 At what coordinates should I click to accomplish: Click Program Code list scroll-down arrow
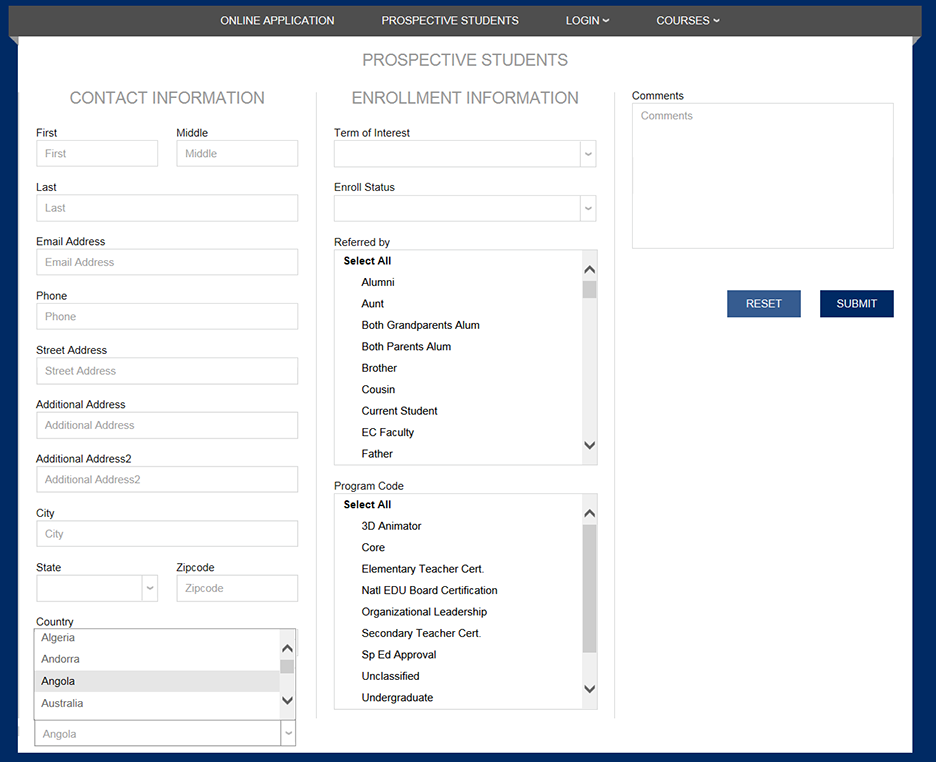point(589,689)
